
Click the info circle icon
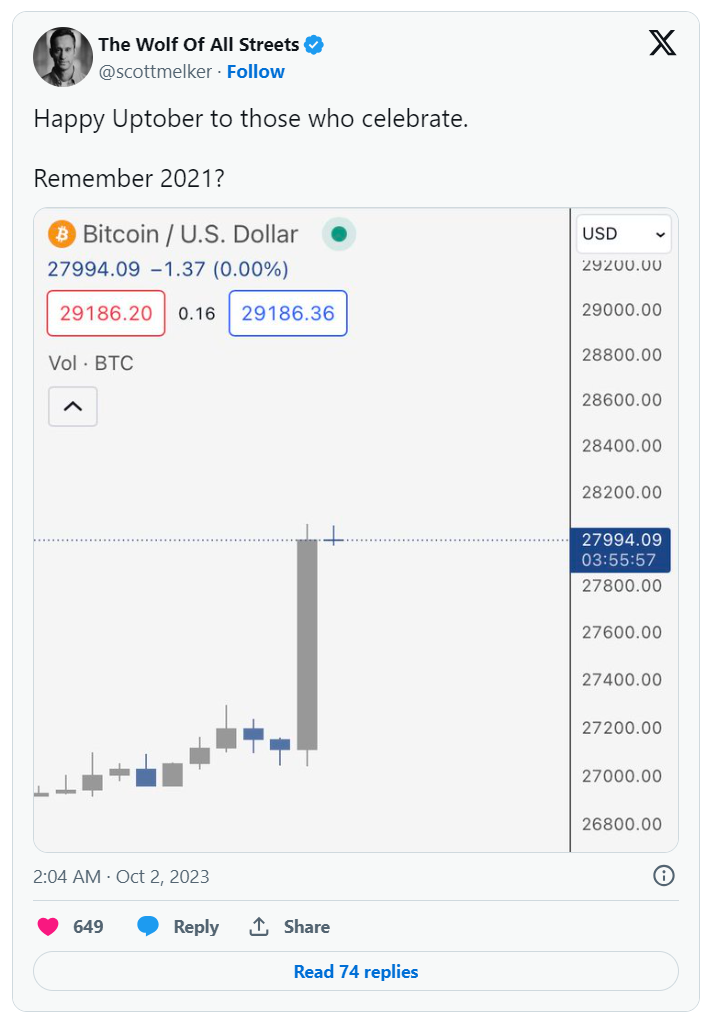coord(664,875)
